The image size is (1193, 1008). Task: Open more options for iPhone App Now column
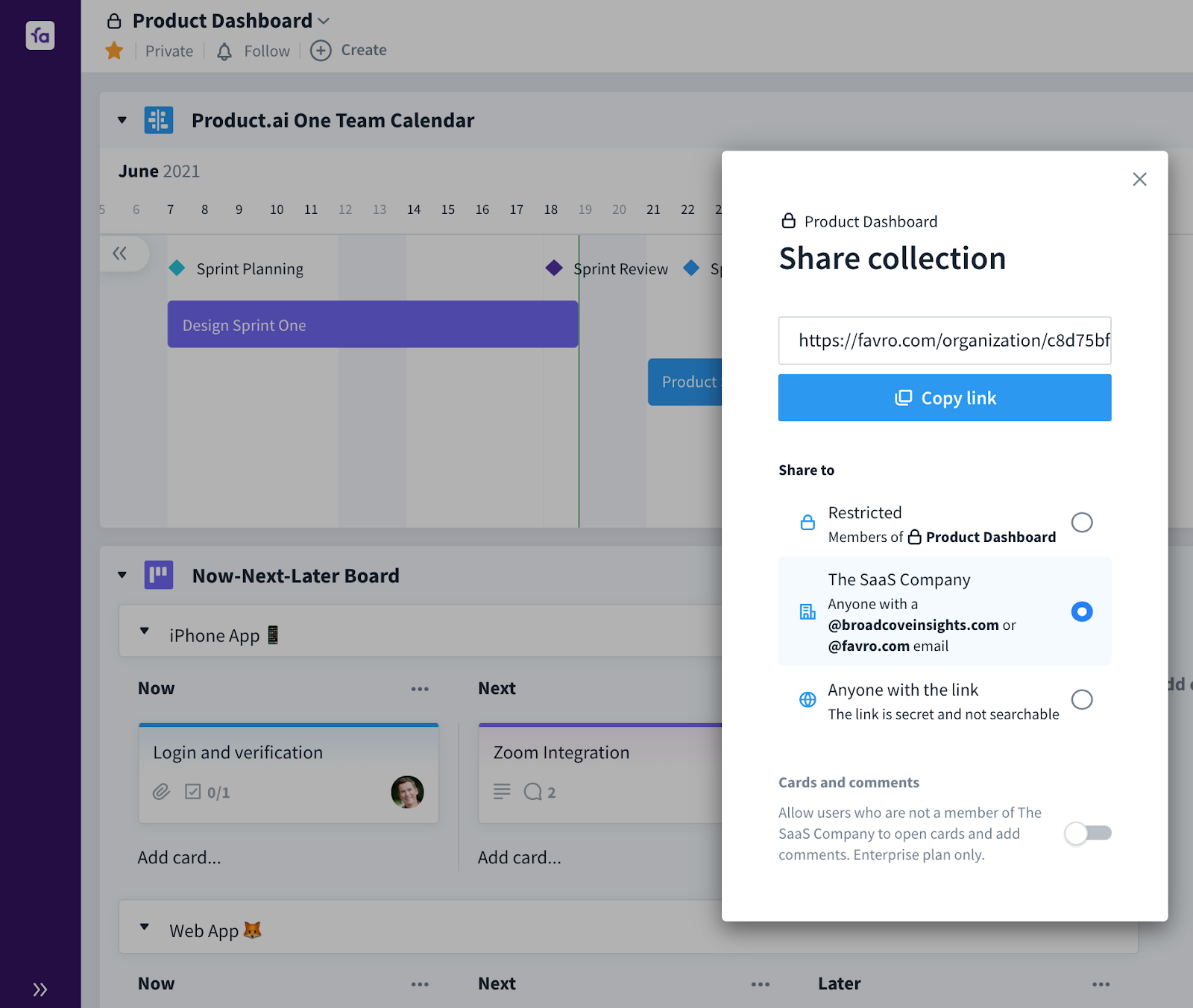(x=420, y=689)
